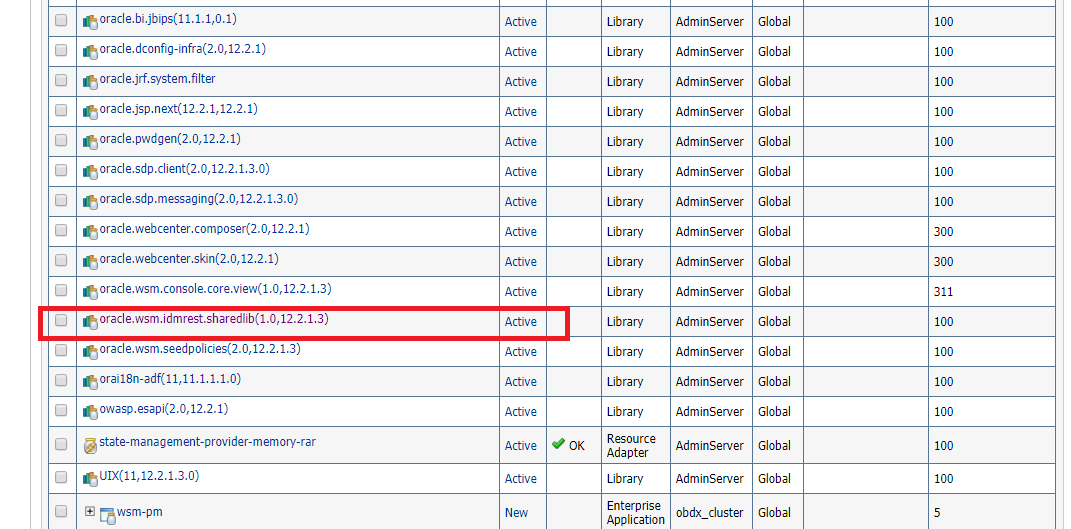This screenshot has height=529, width=1071.
Task: Select checkbox beside oracle.dconfig-infra
Action: click(61, 50)
